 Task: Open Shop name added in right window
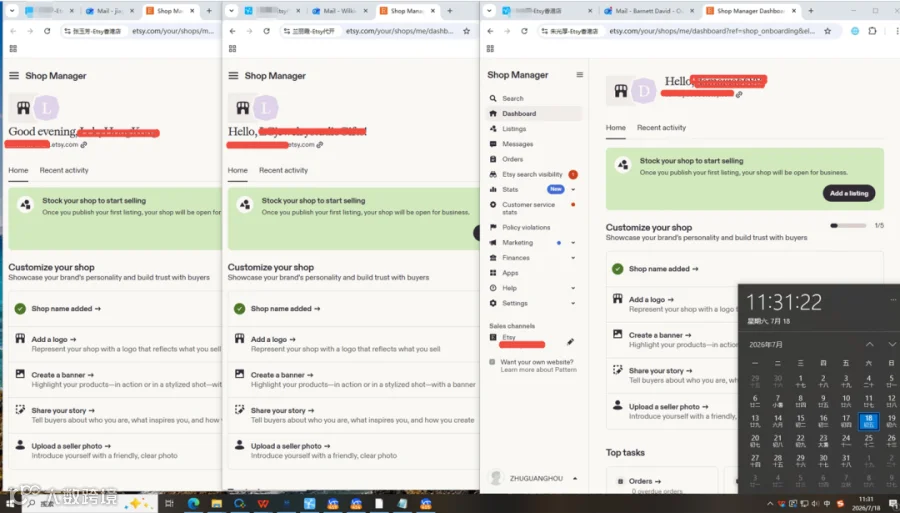[x=664, y=269]
